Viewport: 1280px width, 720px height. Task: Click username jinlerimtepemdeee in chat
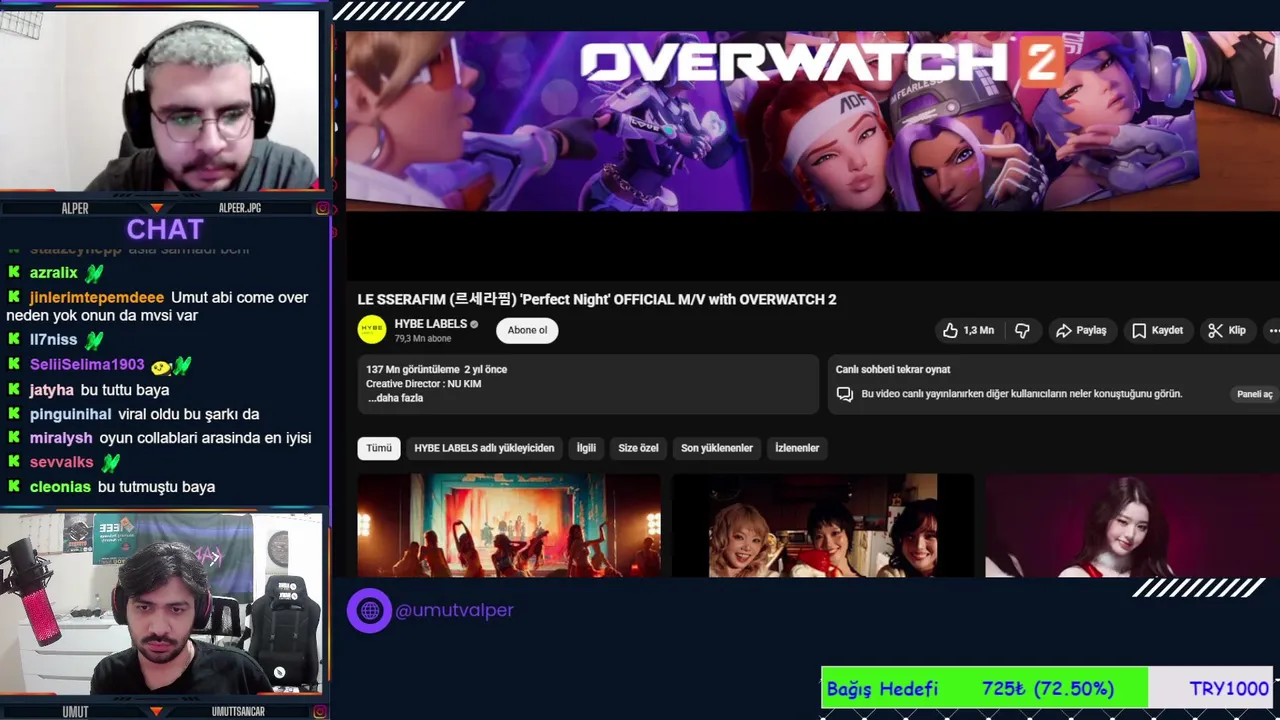click(x=97, y=297)
